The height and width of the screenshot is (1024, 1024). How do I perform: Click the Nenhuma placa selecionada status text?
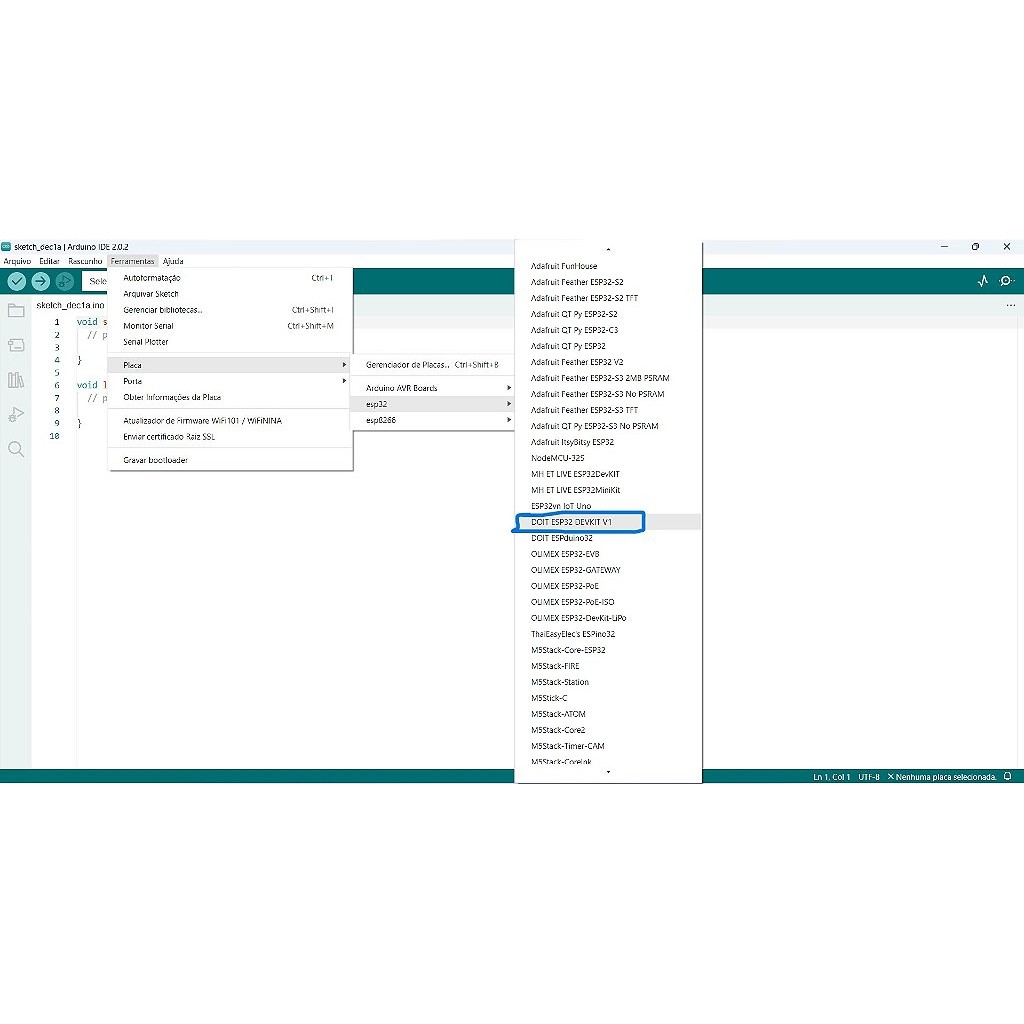(945, 777)
